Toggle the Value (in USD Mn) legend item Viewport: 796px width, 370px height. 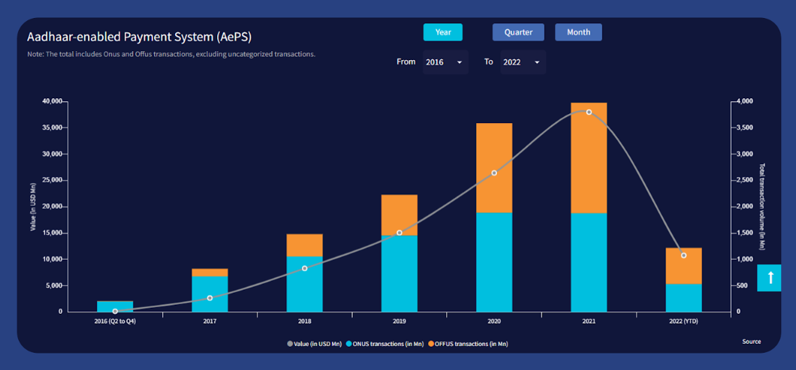coord(315,344)
